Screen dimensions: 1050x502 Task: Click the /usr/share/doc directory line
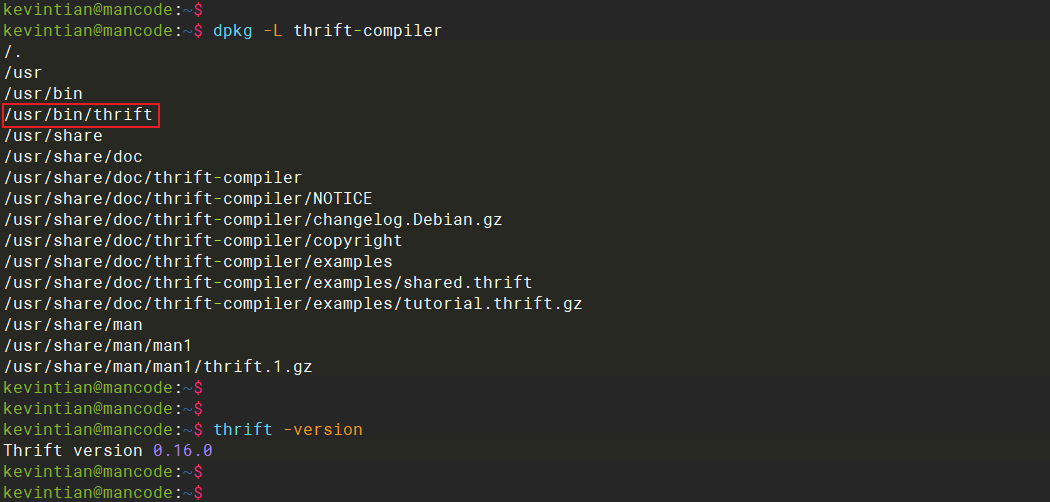click(73, 156)
